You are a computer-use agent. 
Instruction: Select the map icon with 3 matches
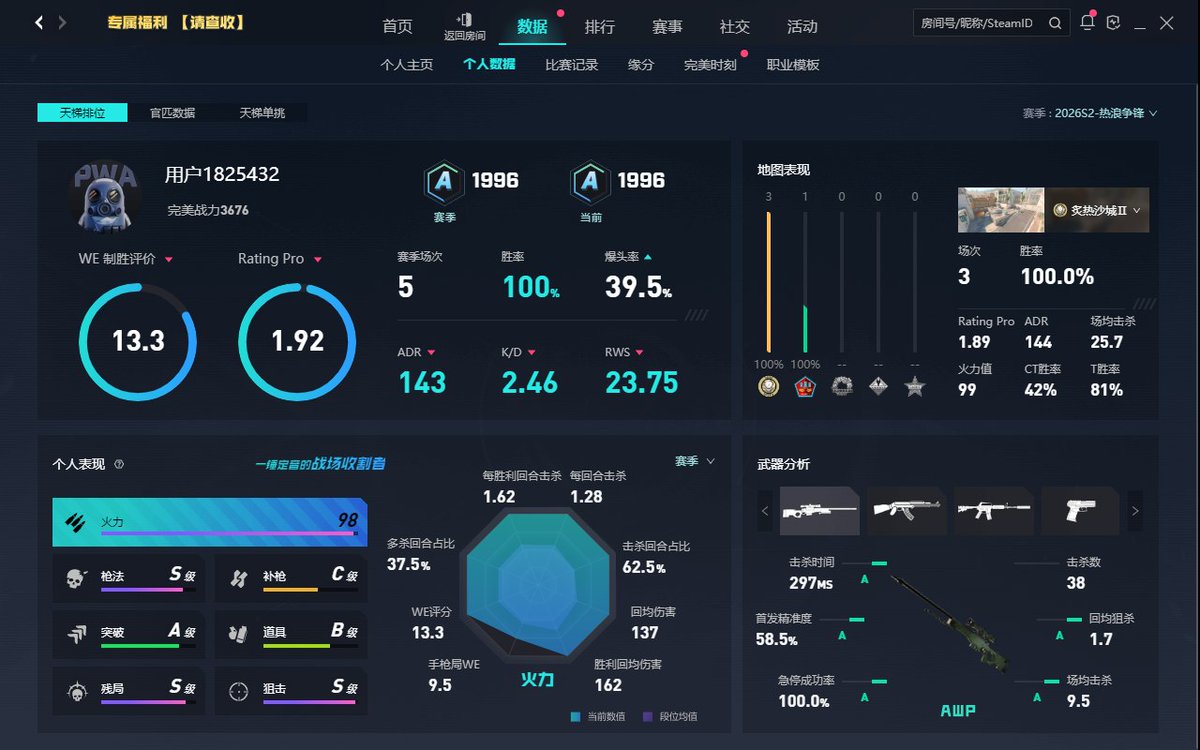coord(768,387)
